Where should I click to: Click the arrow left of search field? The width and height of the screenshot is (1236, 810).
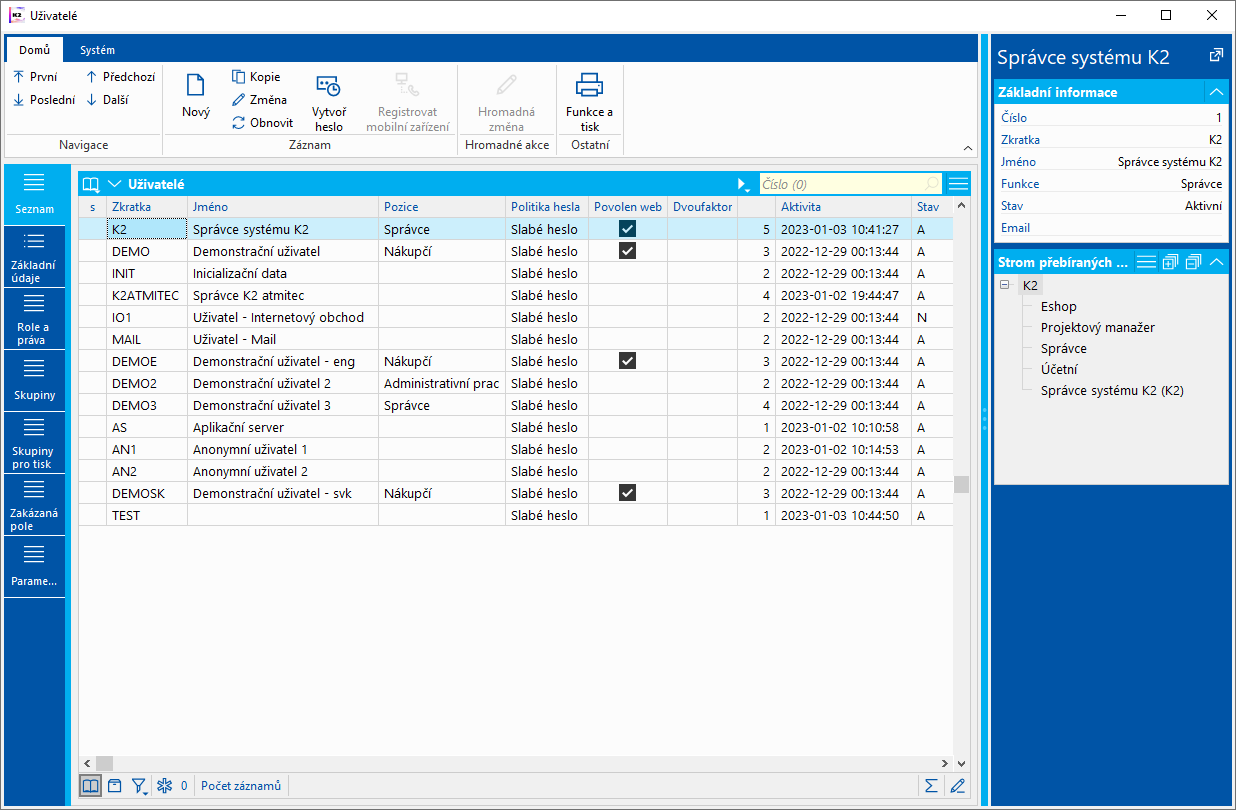point(743,184)
